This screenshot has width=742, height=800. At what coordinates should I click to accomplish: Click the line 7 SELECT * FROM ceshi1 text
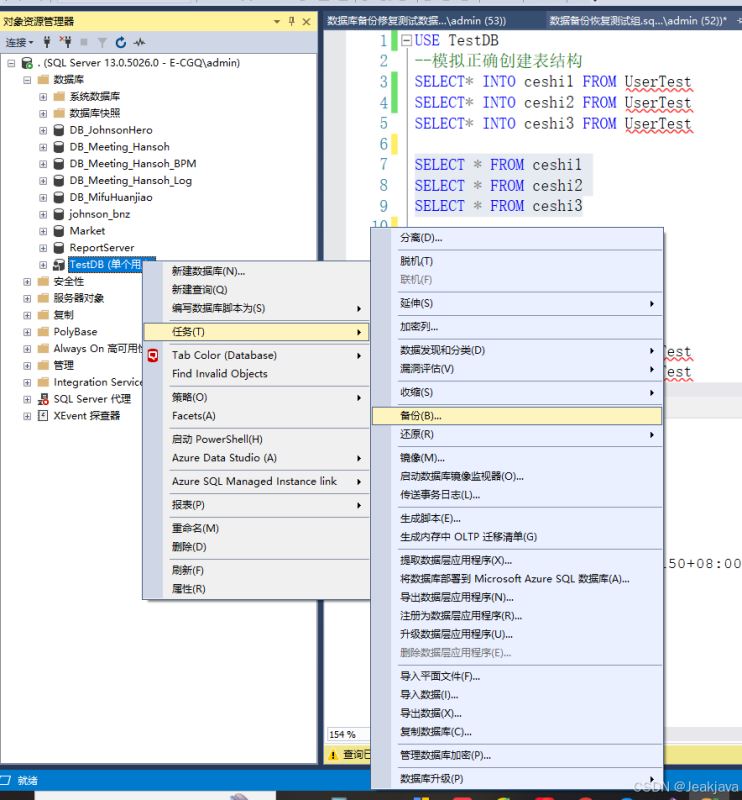[x=498, y=165]
